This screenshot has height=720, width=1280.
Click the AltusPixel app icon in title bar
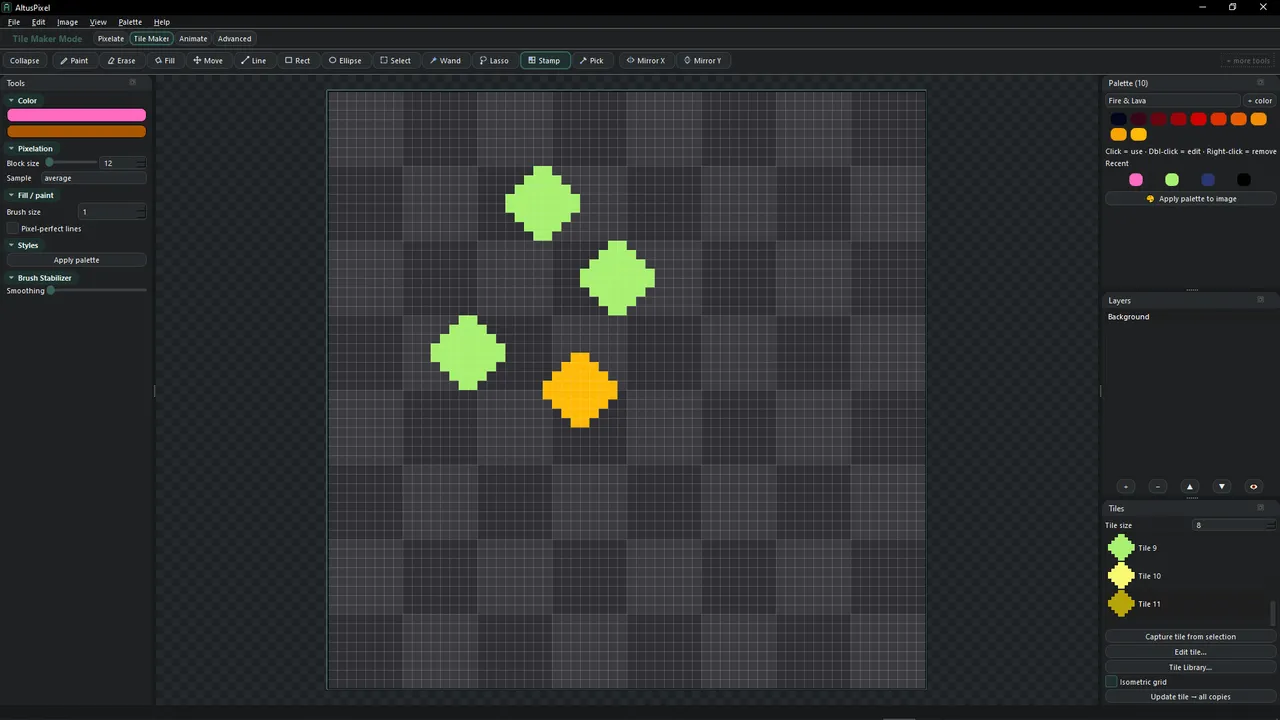(x=8, y=7)
